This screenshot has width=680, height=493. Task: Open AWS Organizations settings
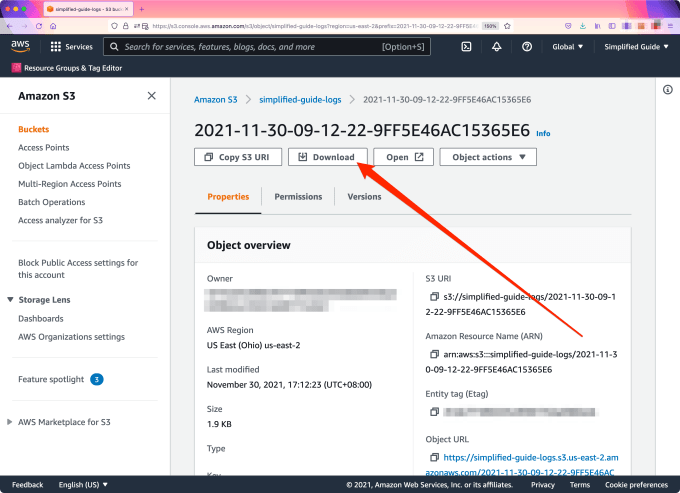point(72,337)
